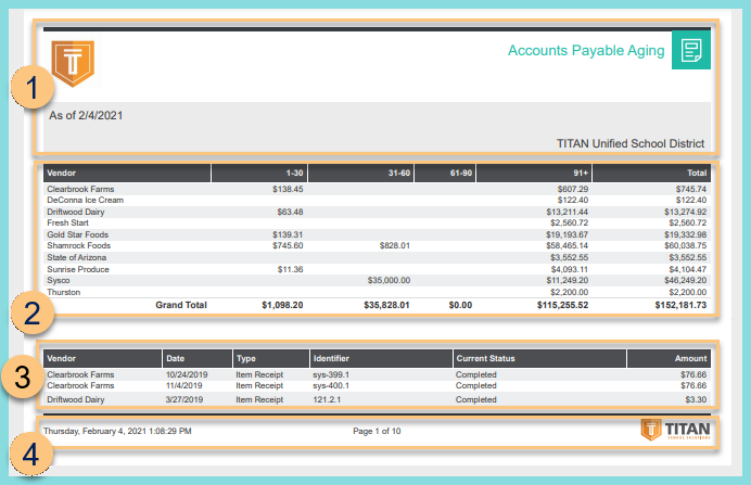Click the $35,000.00 Sysco amount

click(389, 281)
